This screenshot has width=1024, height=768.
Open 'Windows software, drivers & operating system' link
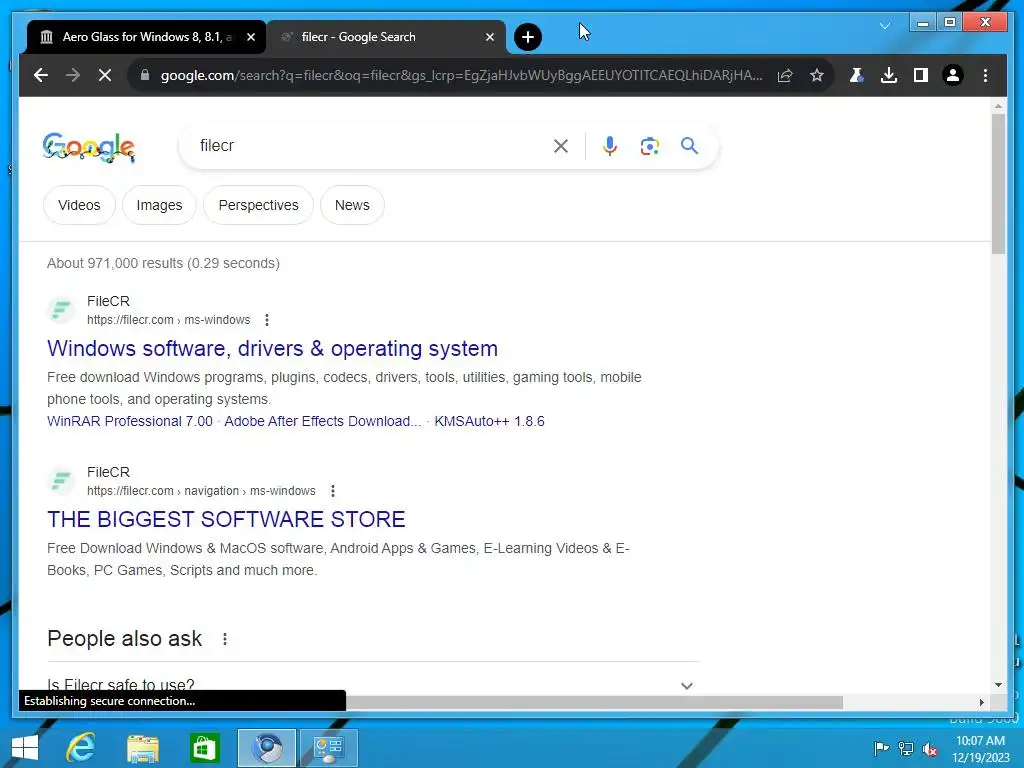272,348
